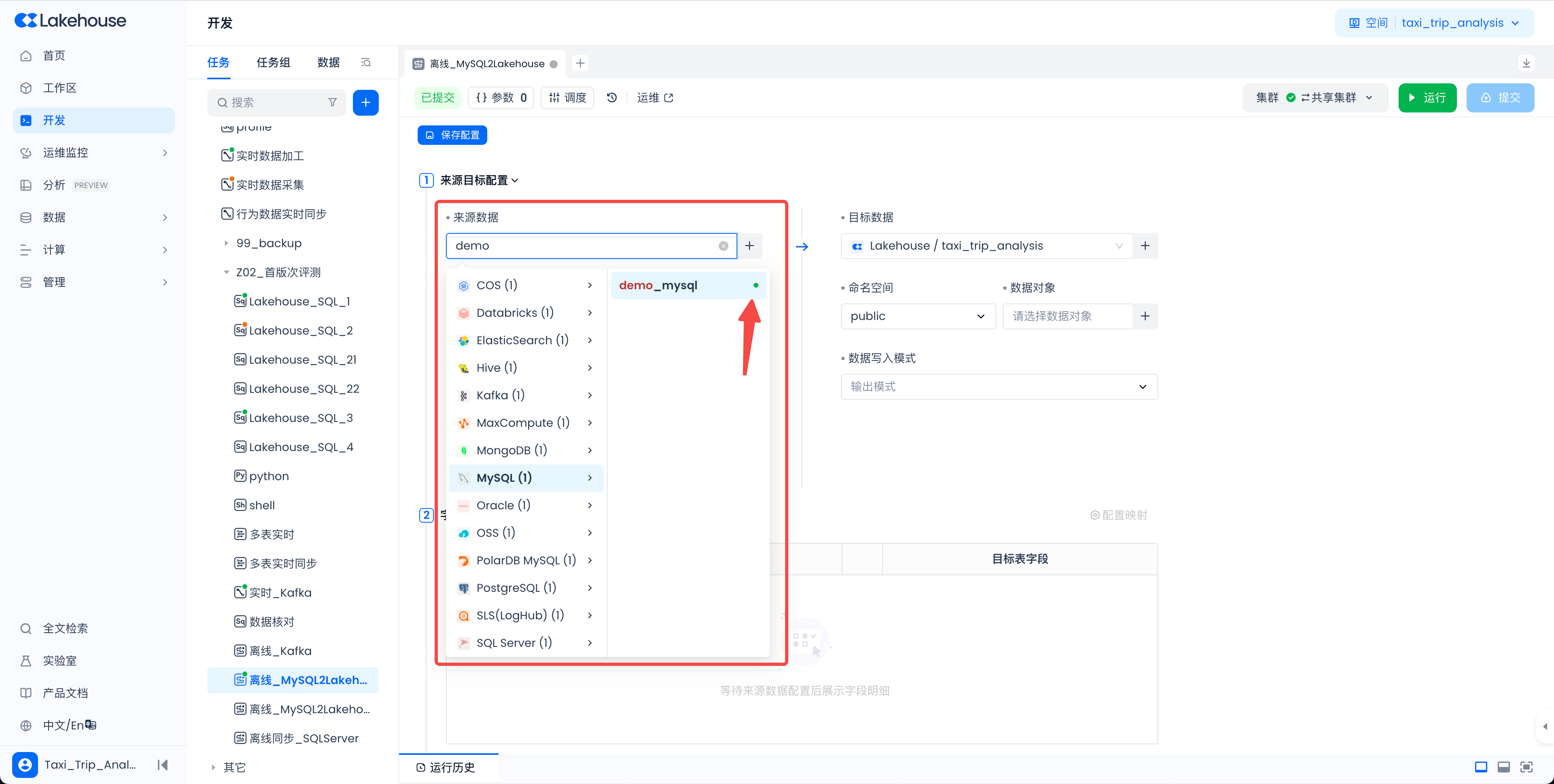
Task: Open the 目标数据 Lakehouse dropdown
Action: point(986,246)
